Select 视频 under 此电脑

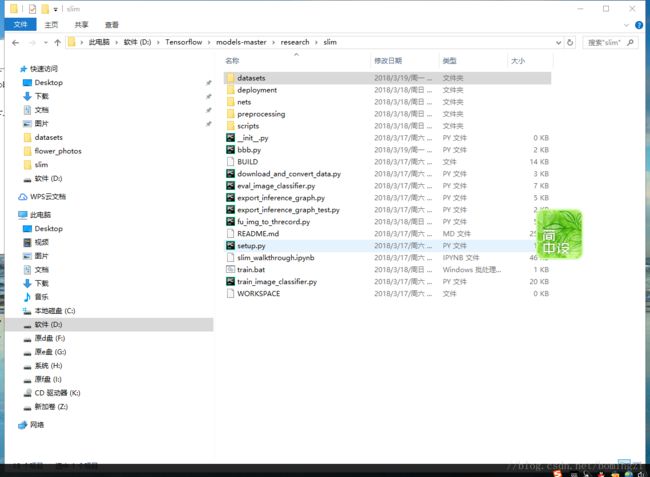(41, 242)
